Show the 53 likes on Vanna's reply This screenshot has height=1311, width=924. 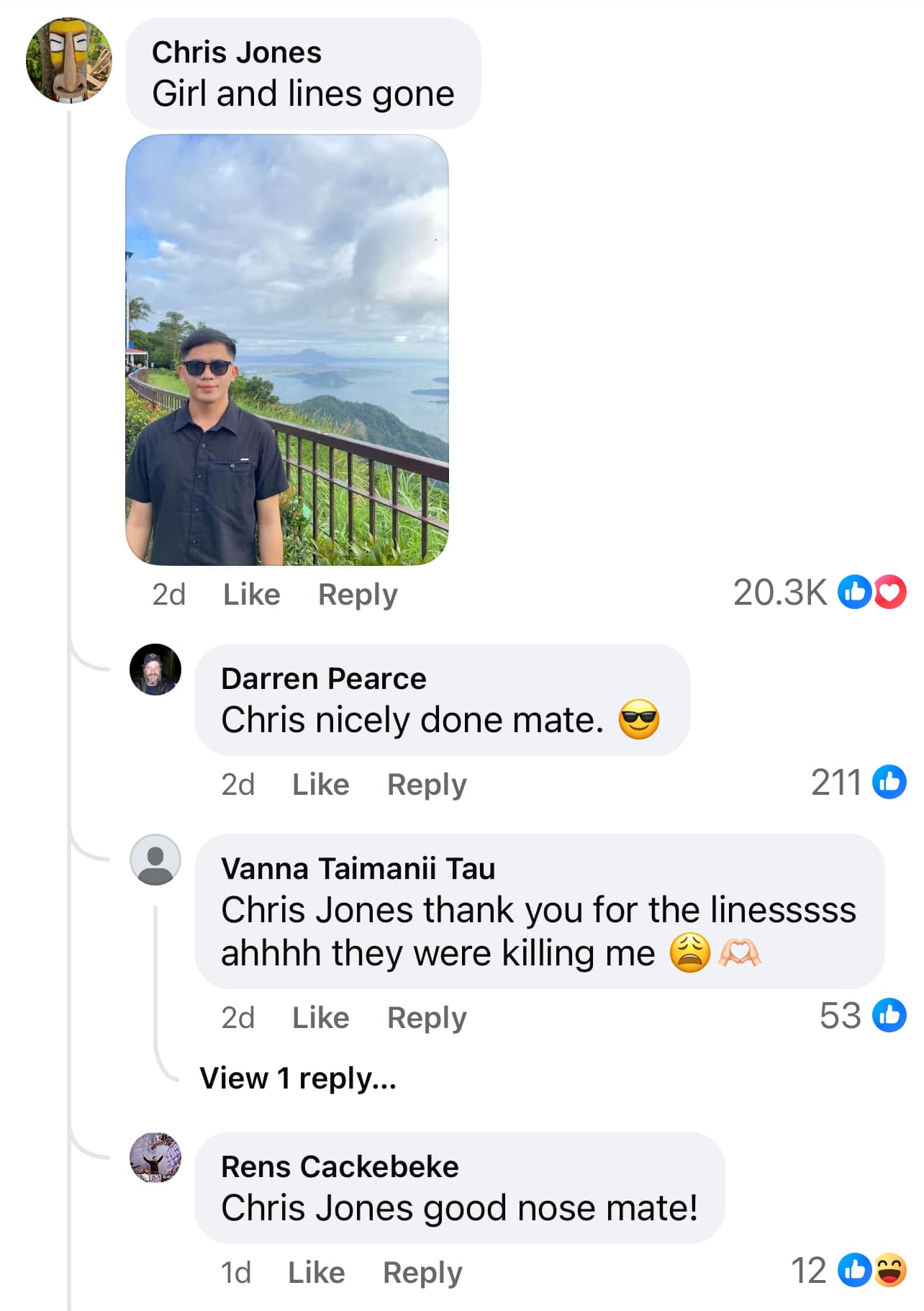pos(862,1016)
